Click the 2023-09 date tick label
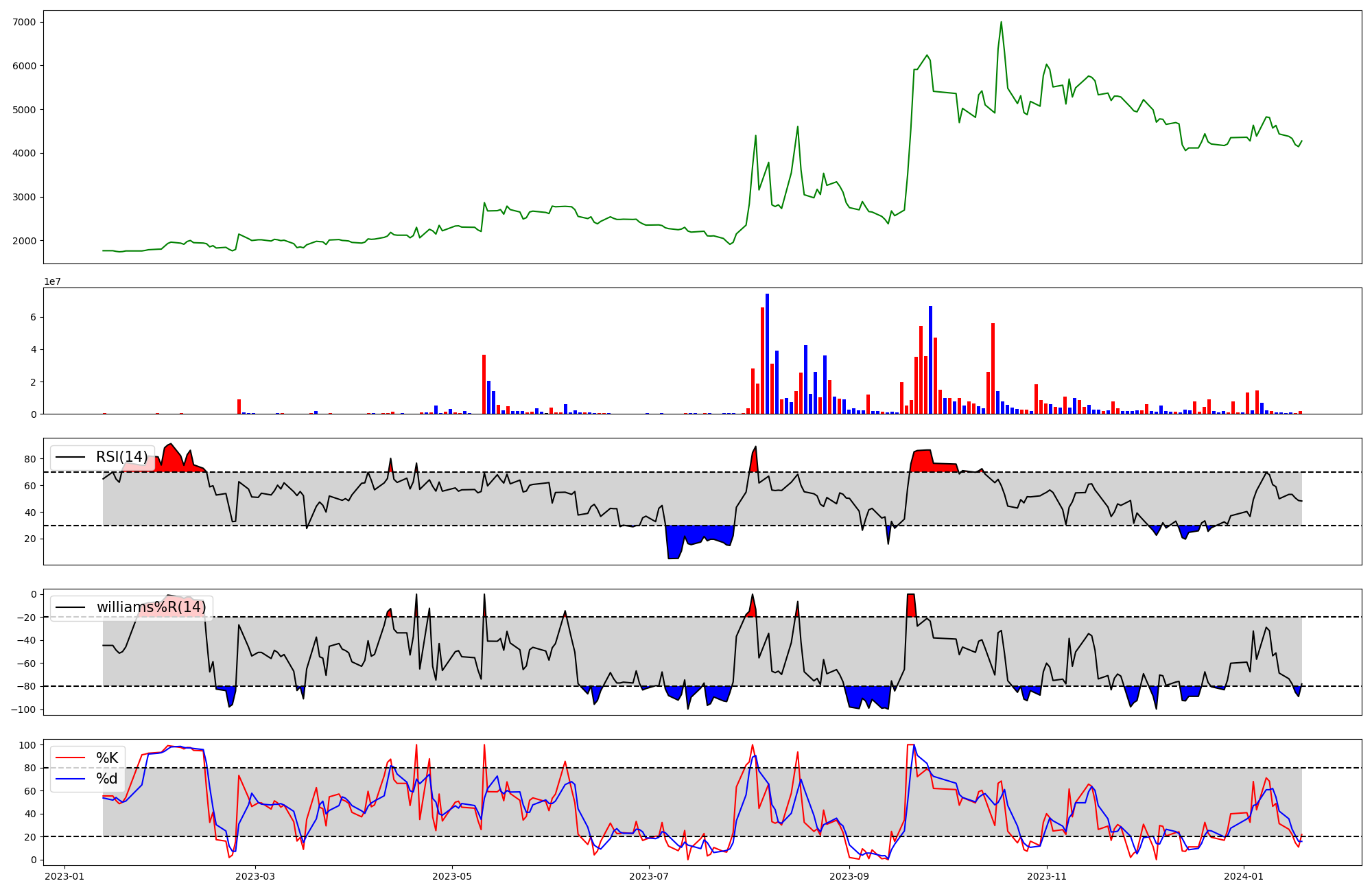 point(850,876)
